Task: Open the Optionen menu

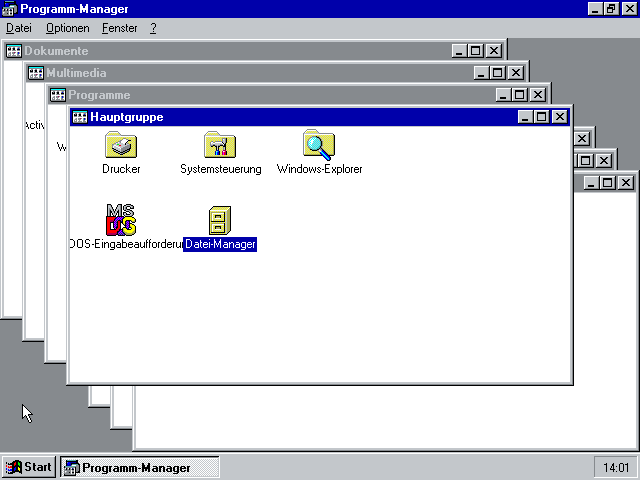Action: [67, 28]
